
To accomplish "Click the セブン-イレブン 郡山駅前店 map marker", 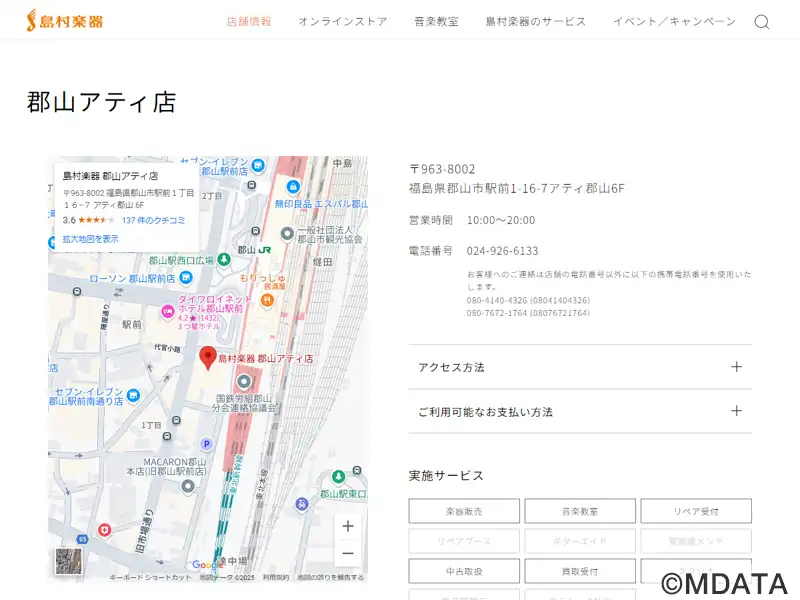I will tap(258, 165).
